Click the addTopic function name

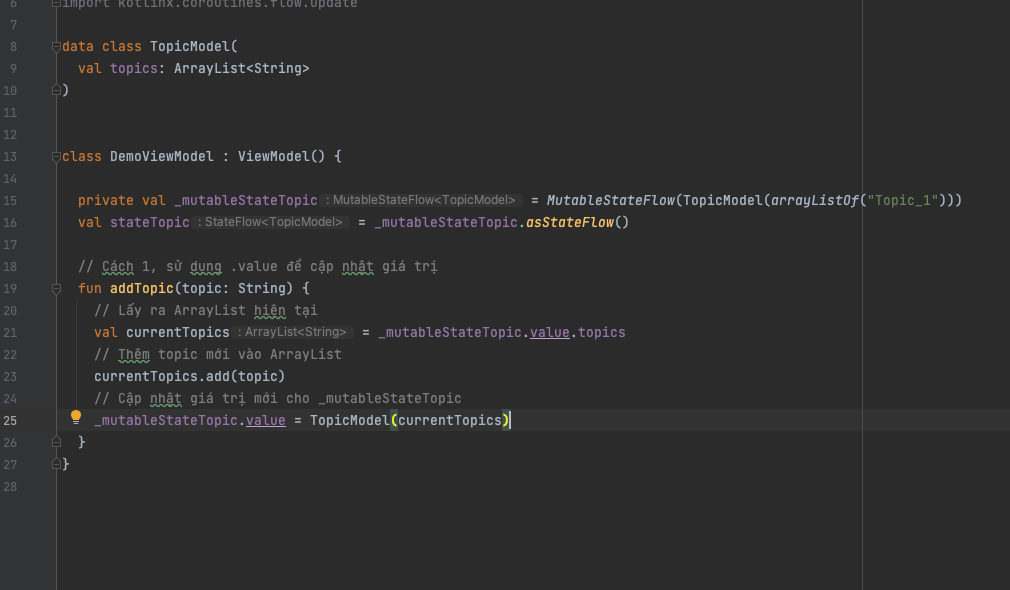141,289
